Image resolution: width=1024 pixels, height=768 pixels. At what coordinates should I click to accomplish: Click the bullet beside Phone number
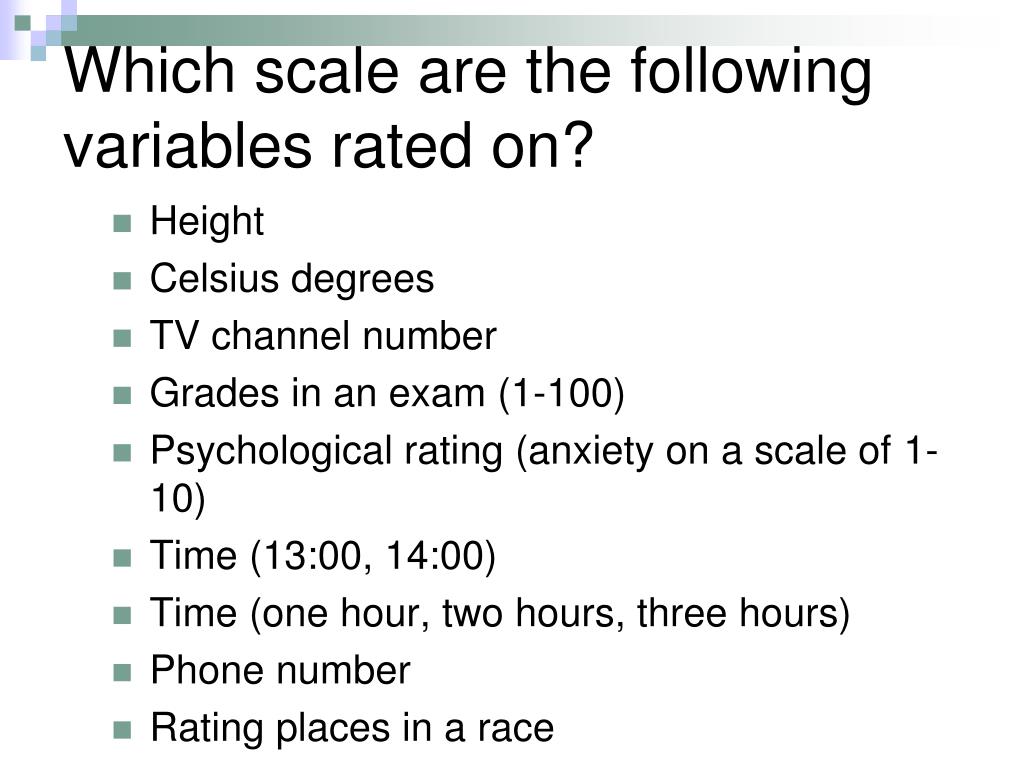(x=122, y=673)
